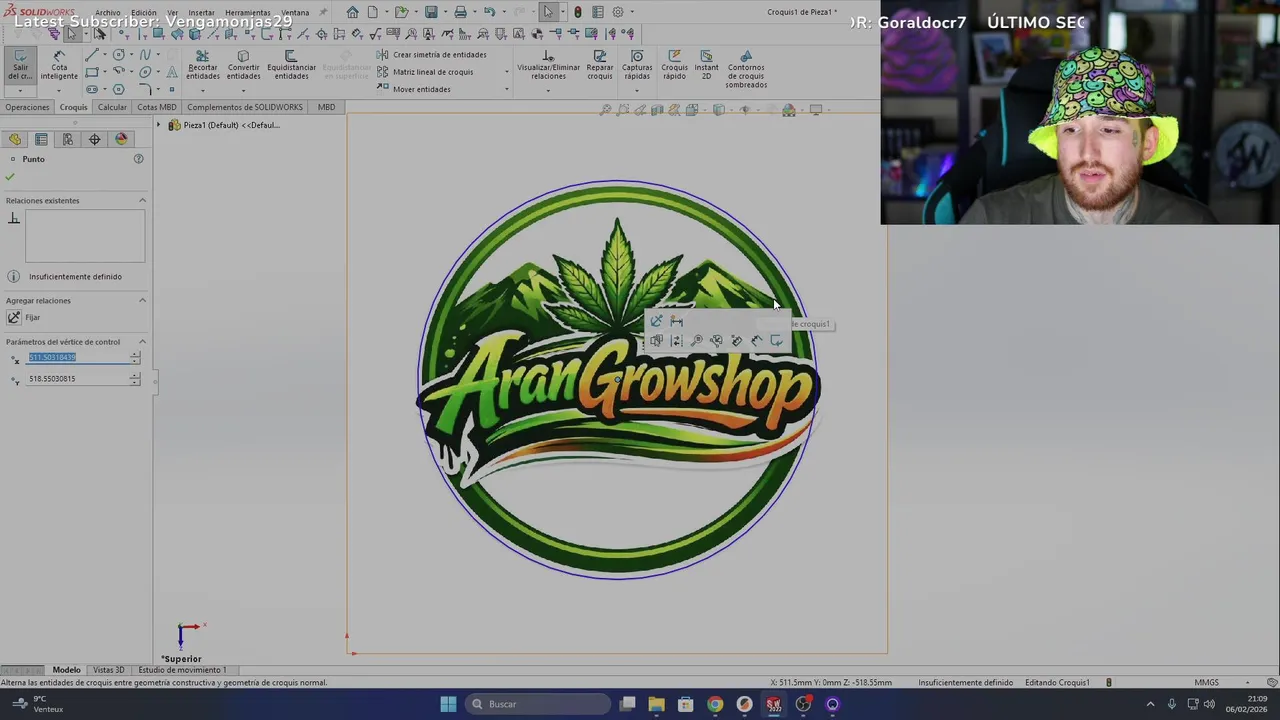Click the Home icon in top toolbar
Viewport: 1280px width, 720px height.
(352, 12)
